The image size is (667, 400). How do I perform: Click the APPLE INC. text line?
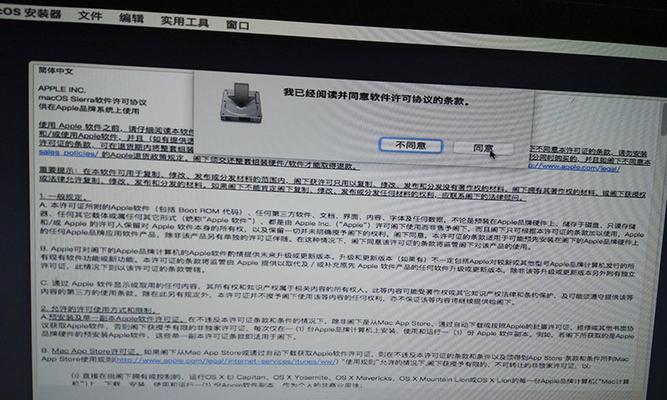click(x=62, y=89)
